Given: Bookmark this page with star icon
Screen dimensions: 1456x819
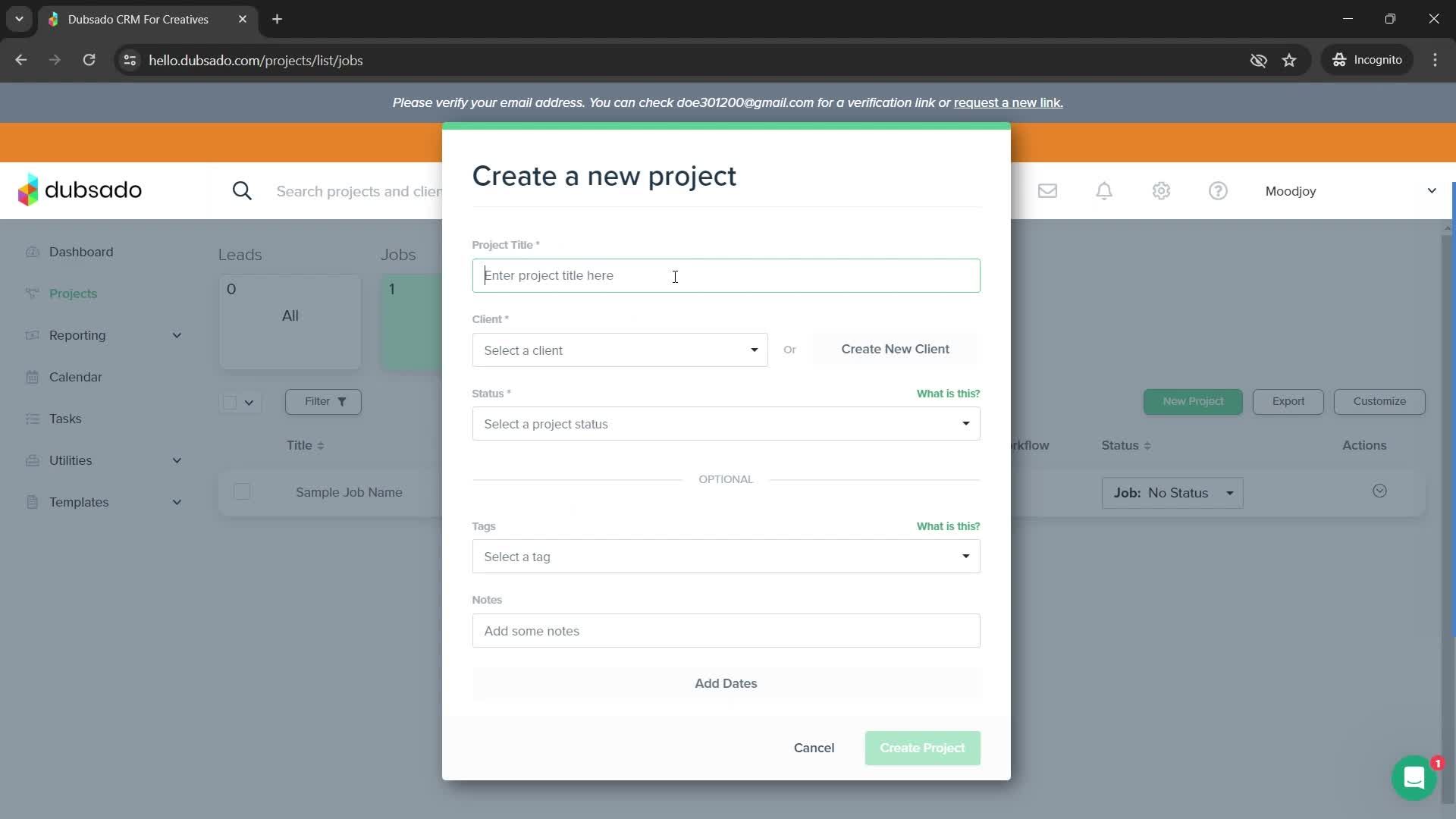Looking at the screenshot, I should (1289, 60).
